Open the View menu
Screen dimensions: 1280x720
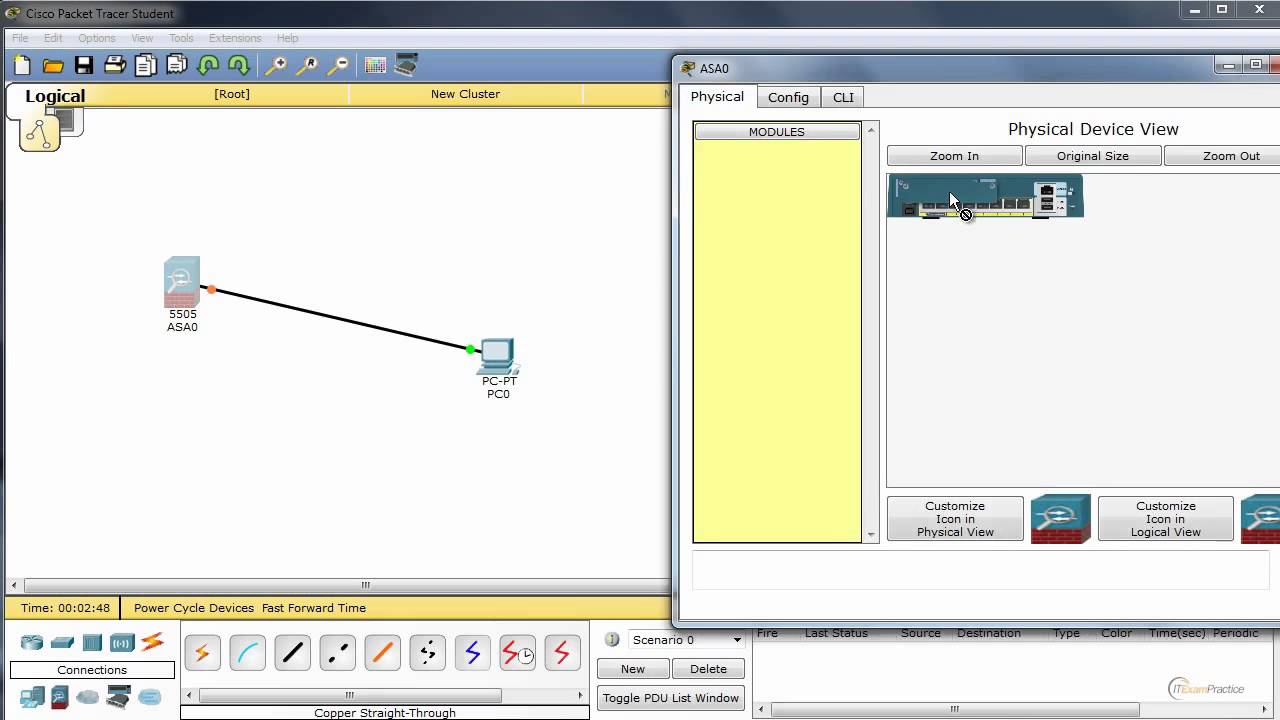tap(142, 38)
